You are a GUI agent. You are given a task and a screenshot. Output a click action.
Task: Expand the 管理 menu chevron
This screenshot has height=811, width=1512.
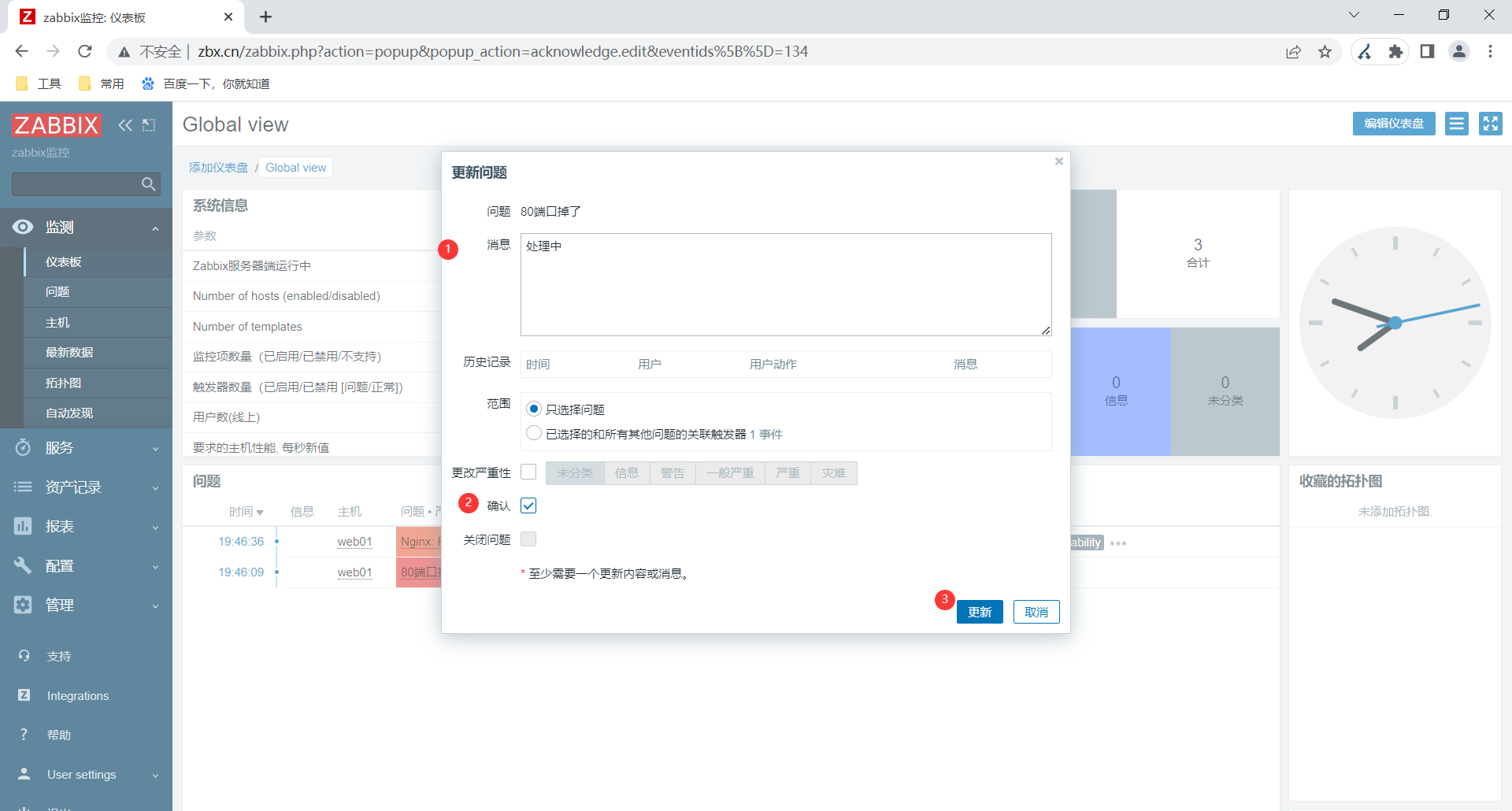tap(155, 606)
